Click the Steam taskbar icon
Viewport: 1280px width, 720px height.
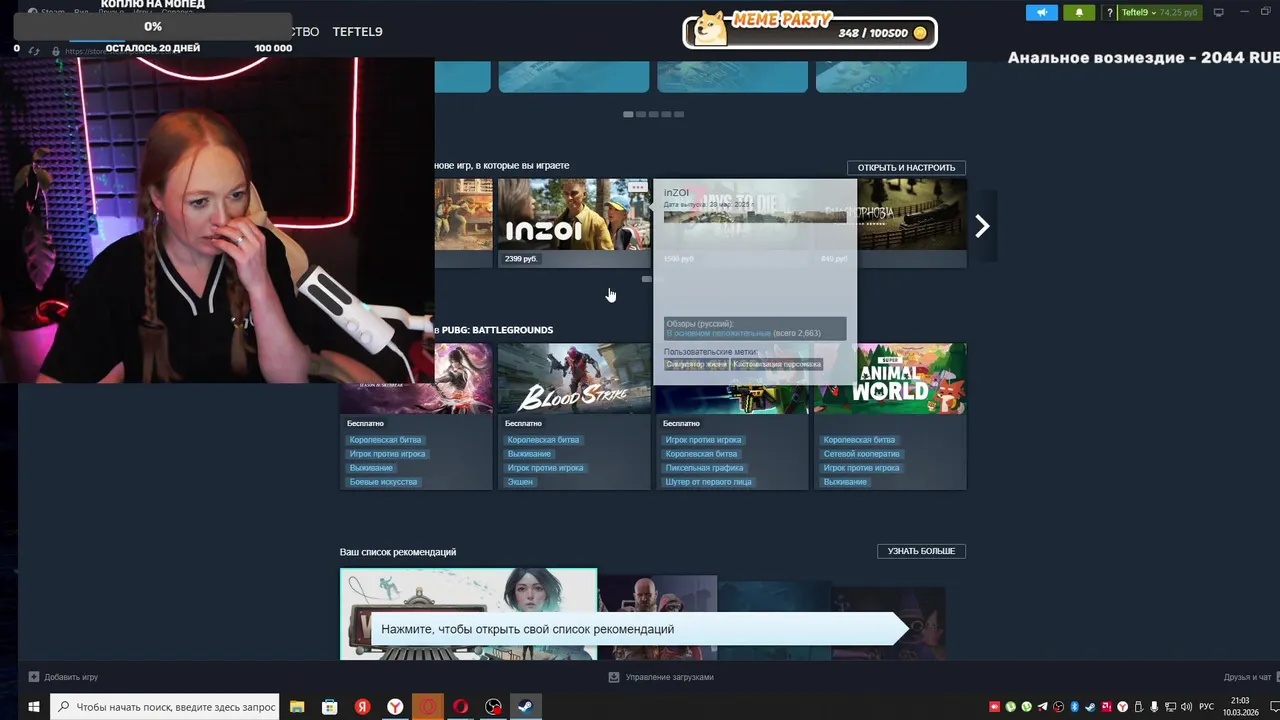coord(526,707)
